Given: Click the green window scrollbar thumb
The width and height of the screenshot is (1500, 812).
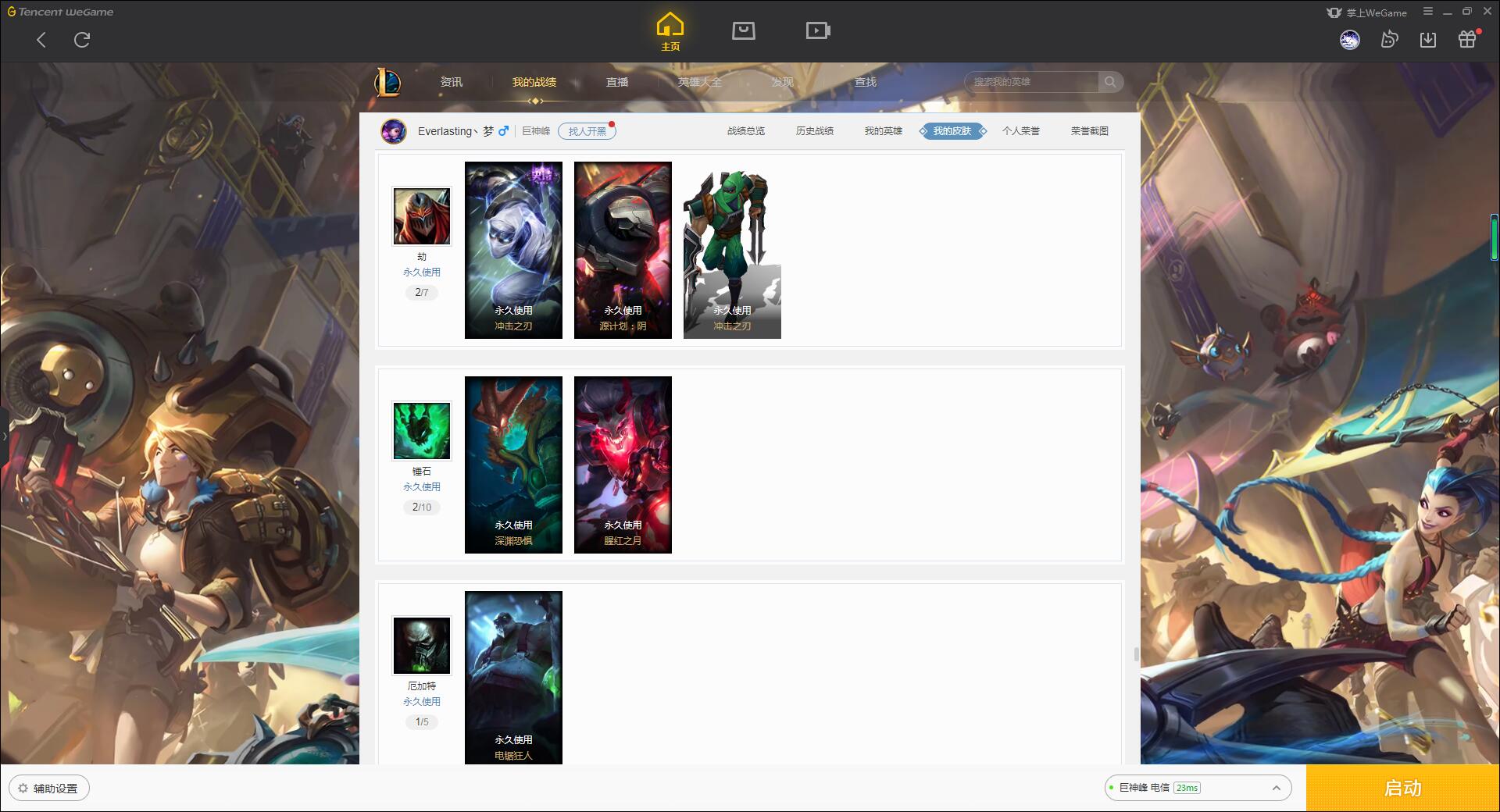Looking at the screenshot, I should point(1495,237).
